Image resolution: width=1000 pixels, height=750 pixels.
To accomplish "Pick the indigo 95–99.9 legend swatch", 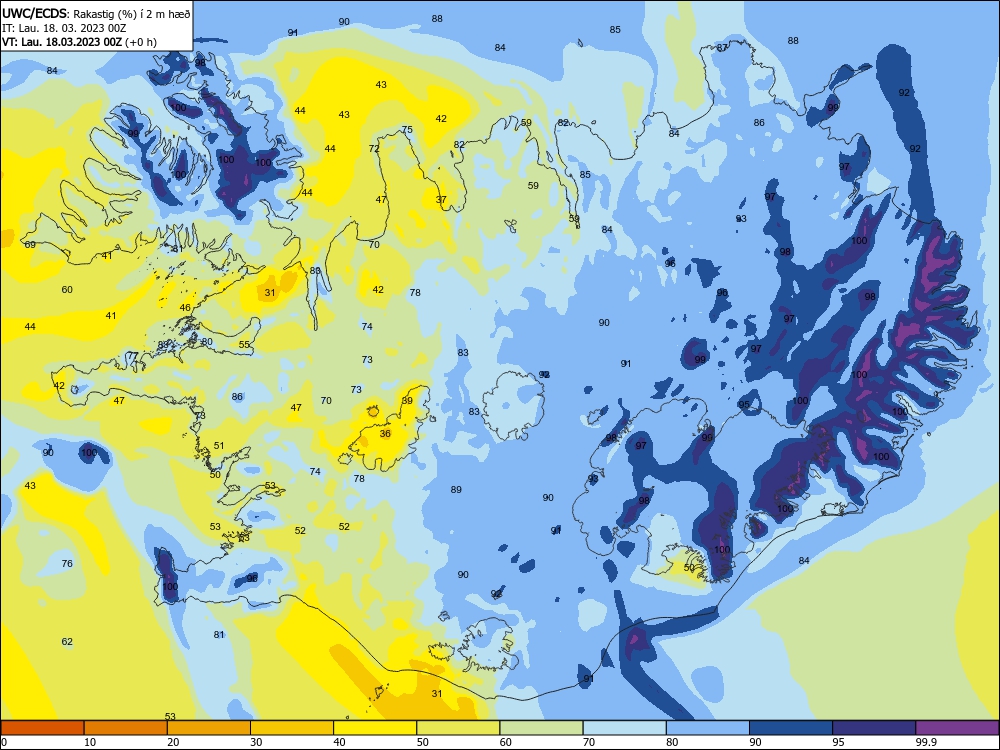I will 874,728.
